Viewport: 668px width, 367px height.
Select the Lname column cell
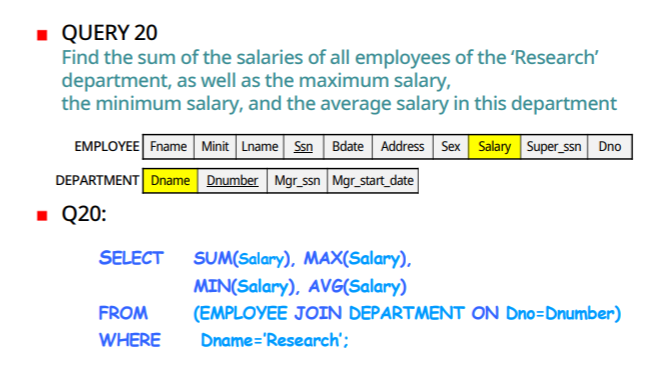[x=260, y=147]
